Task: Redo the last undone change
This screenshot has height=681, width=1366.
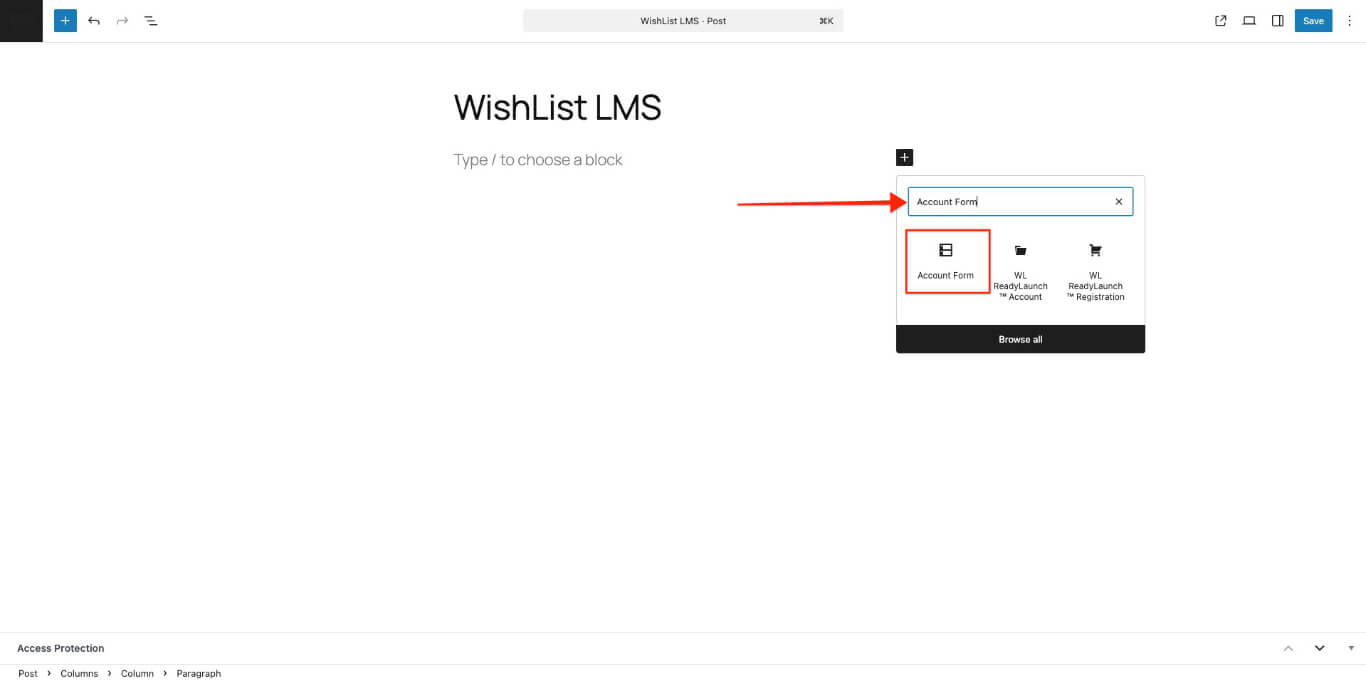Action: click(122, 20)
